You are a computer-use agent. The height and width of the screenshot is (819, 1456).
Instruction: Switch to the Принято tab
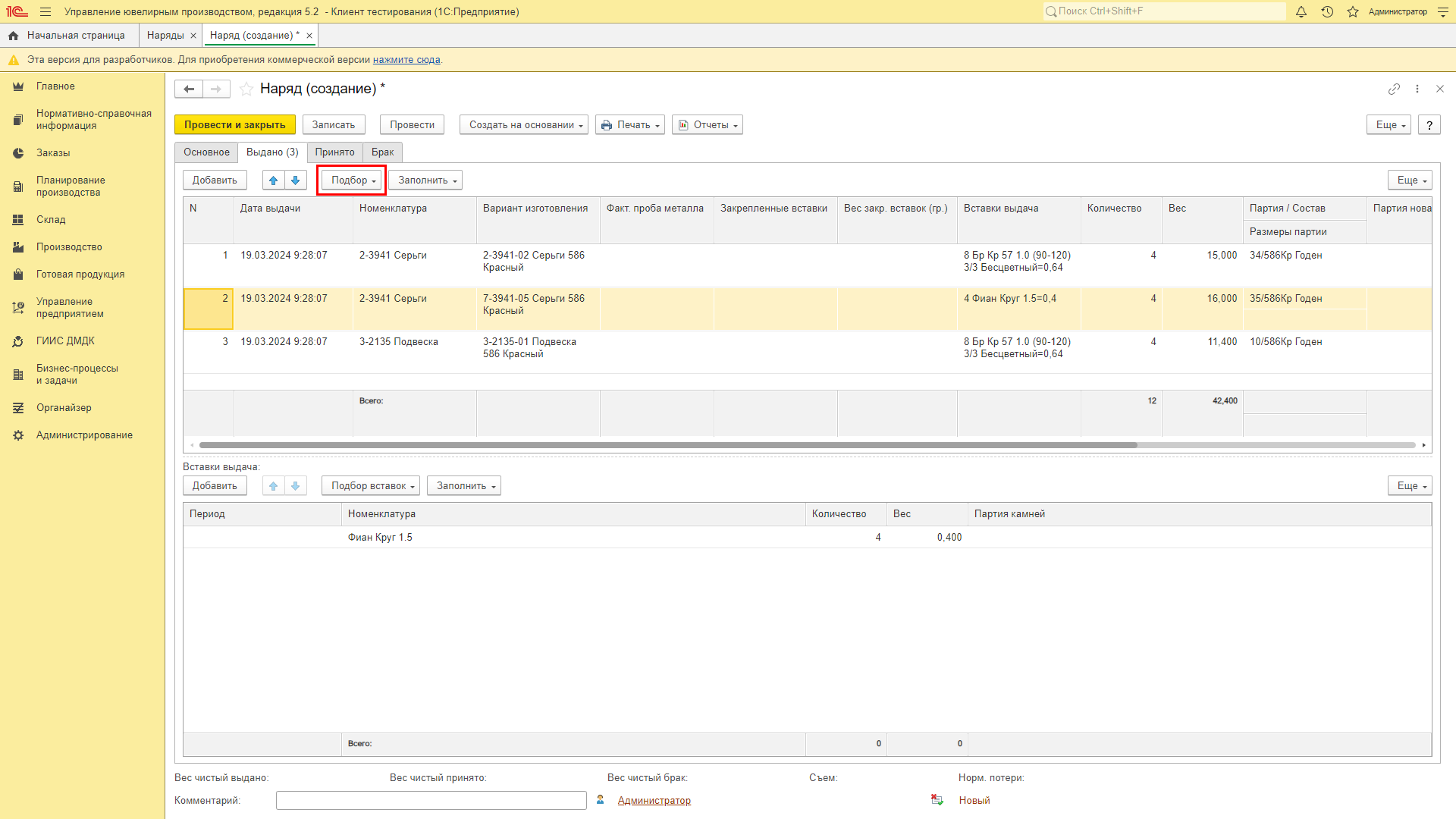[x=334, y=152]
